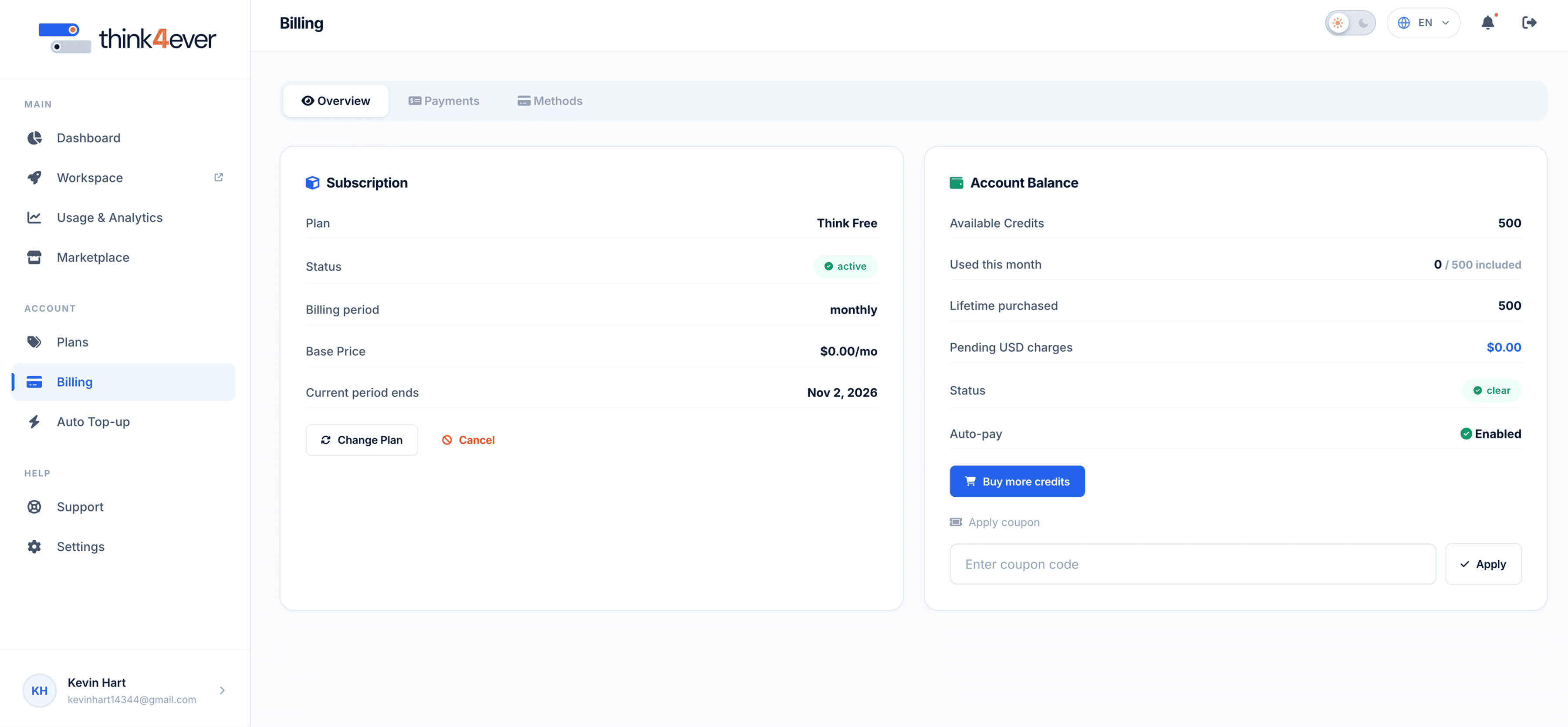Image resolution: width=1568 pixels, height=727 pixels.
Task: Toggle the light/dark theme switch
Action: click(x=1350, y=23)
